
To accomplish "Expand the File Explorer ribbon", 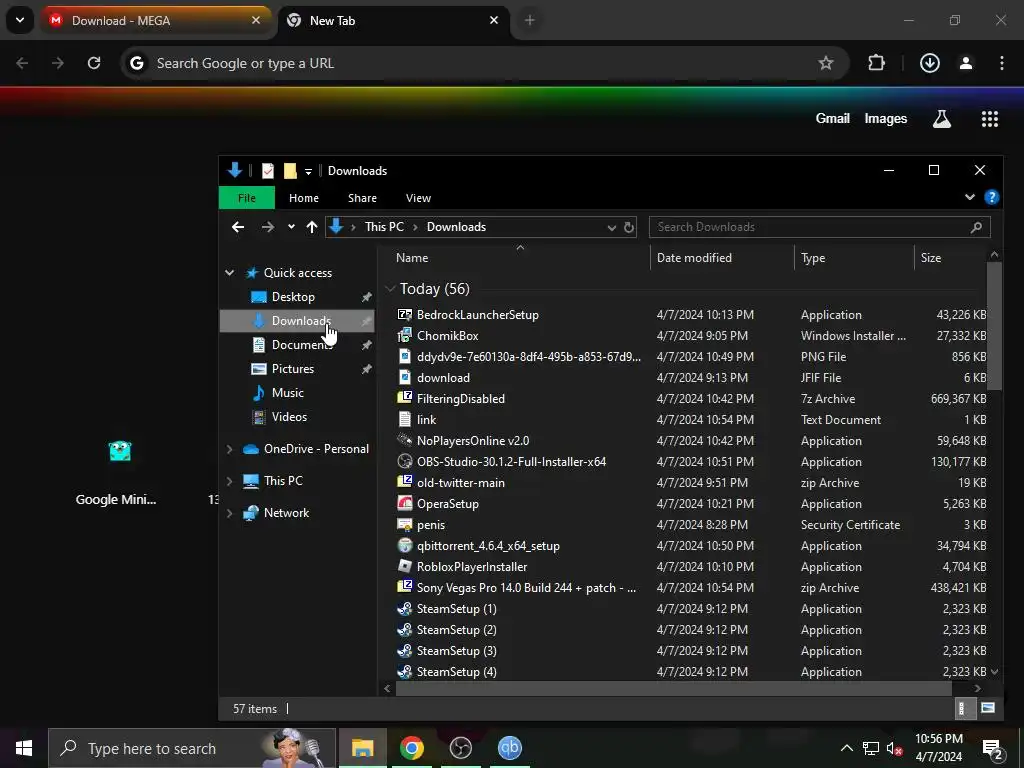I will click(970, 197).
